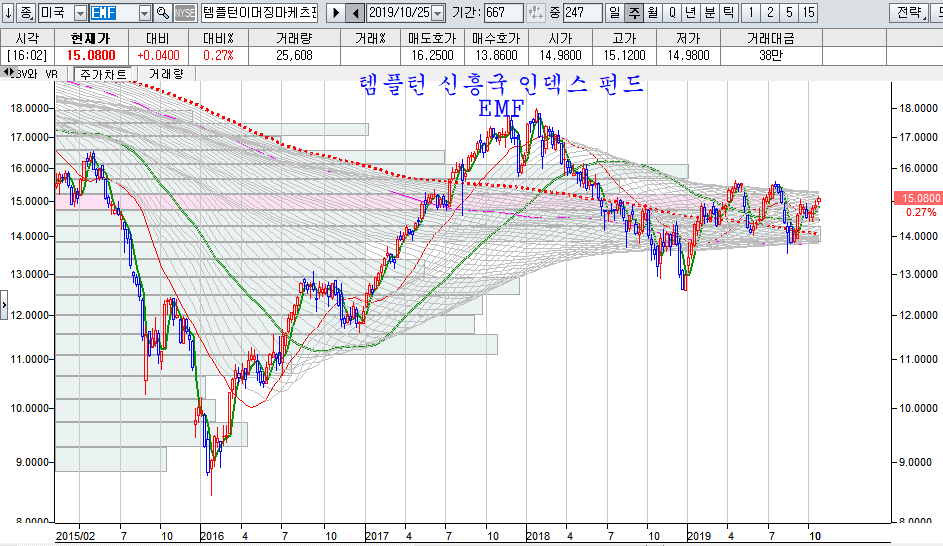Click the 매수호가 column header
The image size is (943, 546).
[496, 38]
